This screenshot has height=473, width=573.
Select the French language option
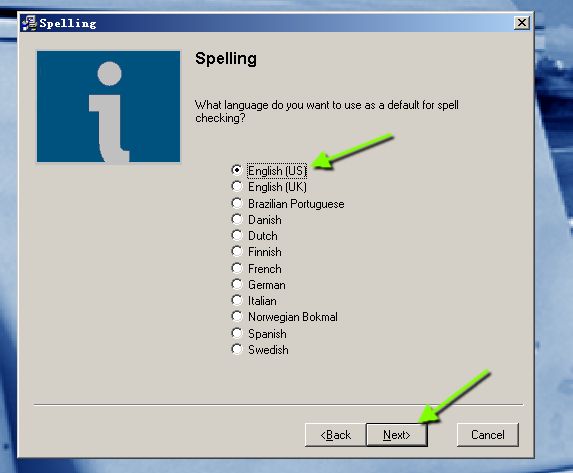click(237, 268)
